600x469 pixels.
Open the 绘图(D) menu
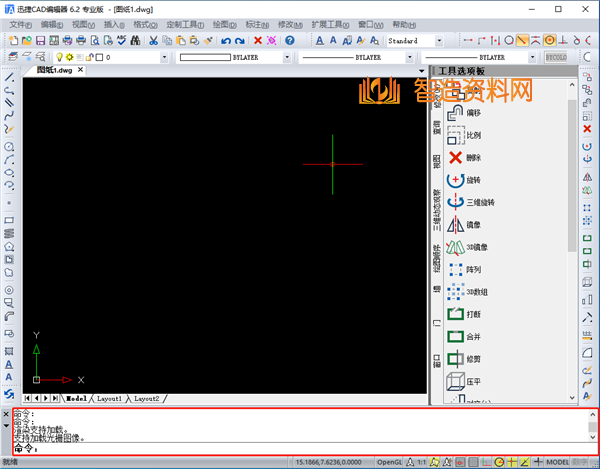click(220, 24)
